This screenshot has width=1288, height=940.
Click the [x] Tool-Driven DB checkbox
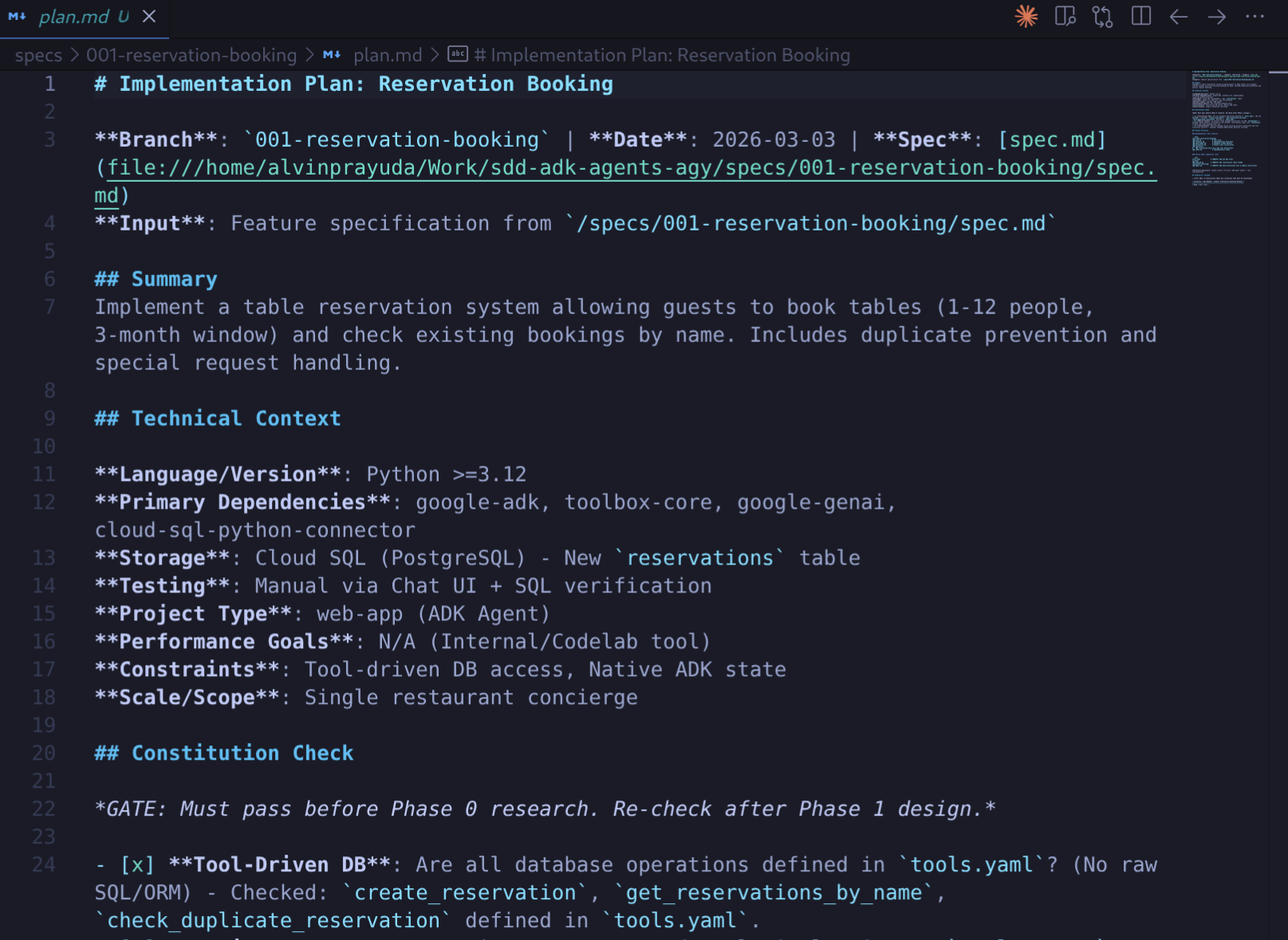point(137,865)
